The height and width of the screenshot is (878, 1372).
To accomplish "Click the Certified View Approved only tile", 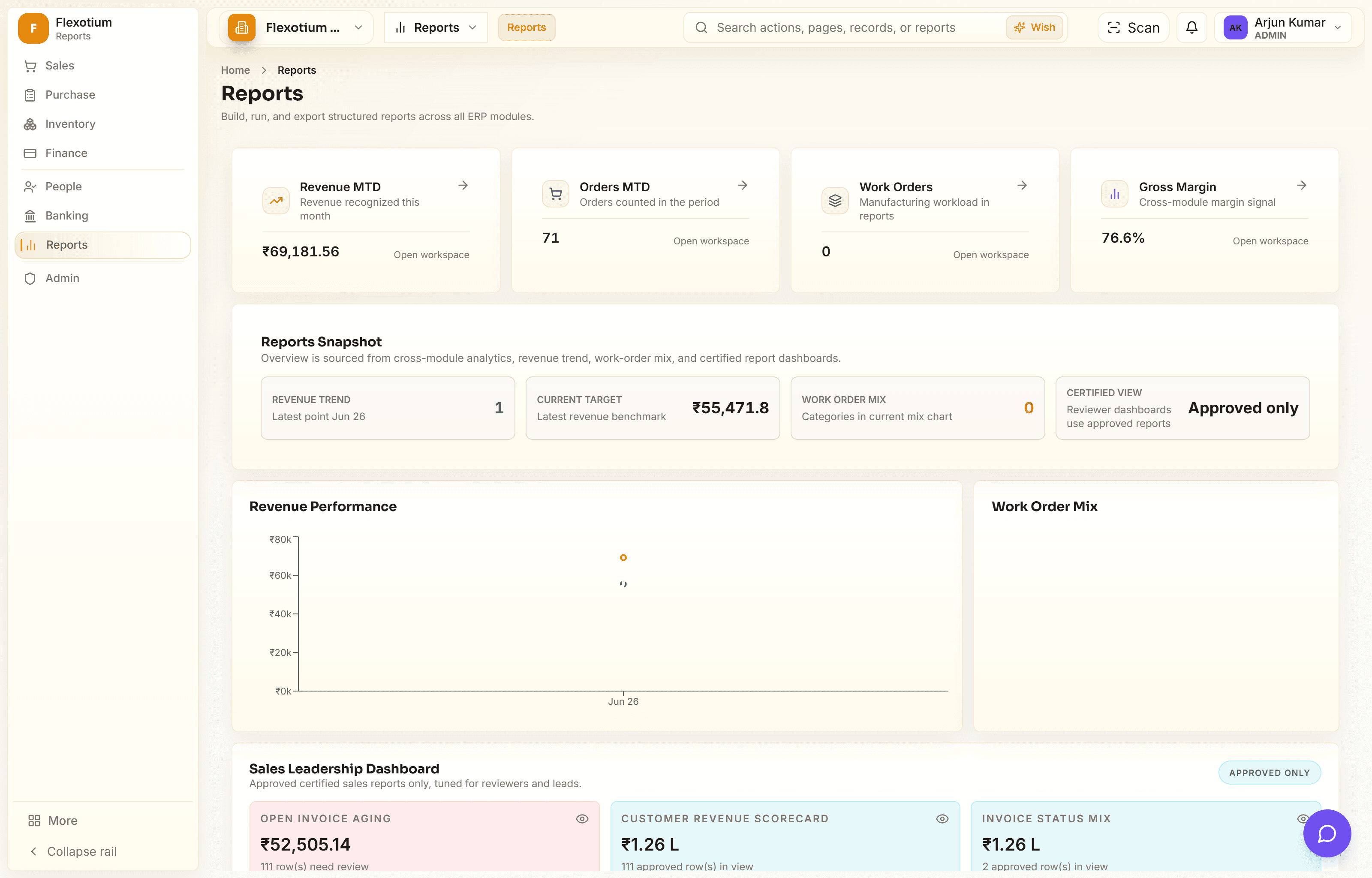I will click(x=1182, y=408).
